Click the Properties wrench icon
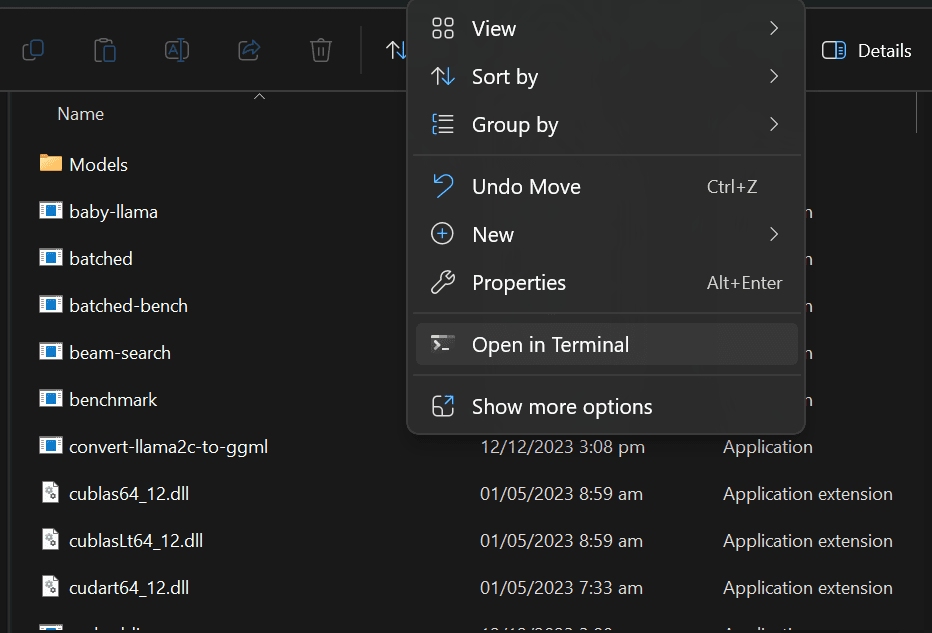 [443, 282]
